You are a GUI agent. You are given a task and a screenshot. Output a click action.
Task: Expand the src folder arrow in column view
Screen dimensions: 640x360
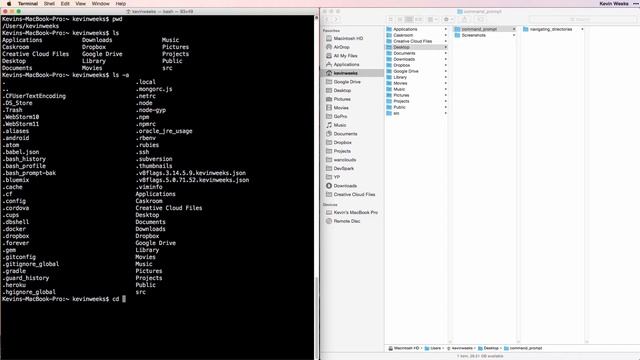[x=446, y=113]
